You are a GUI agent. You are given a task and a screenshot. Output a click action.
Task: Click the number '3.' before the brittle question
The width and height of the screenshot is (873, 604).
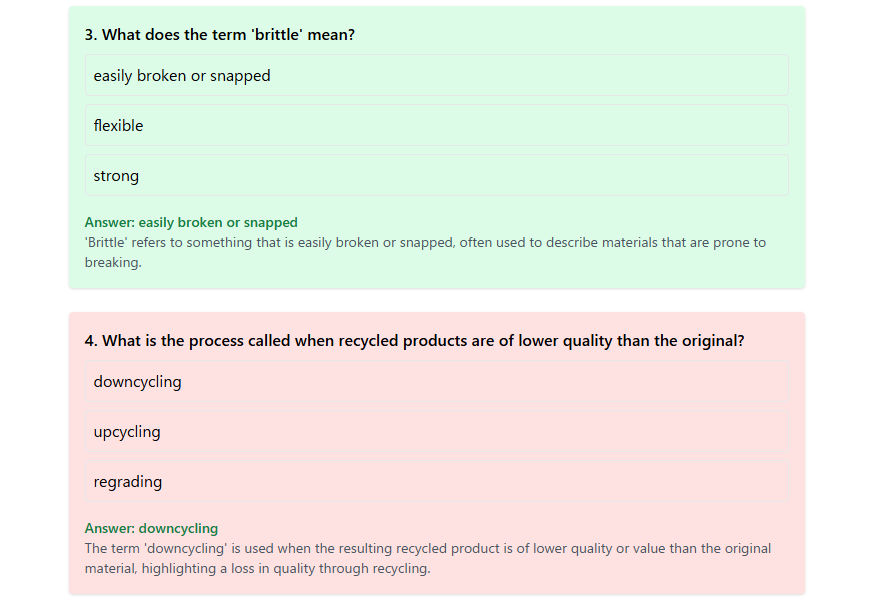click(91, 35)
